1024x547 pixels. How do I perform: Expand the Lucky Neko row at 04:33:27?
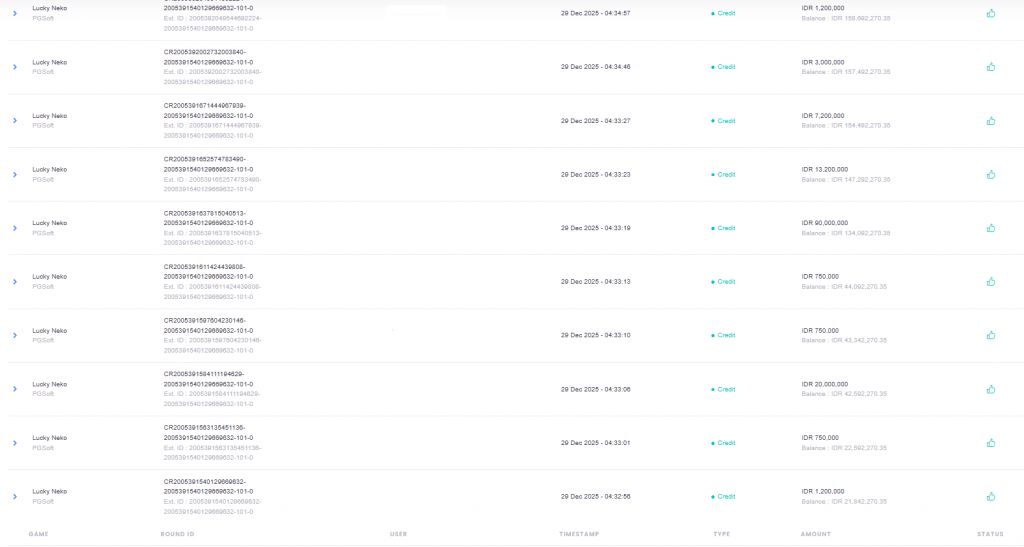click(15, 121)
